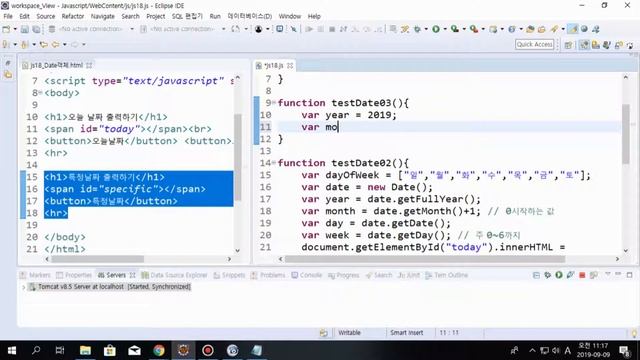
Task: Click the Open Perspective icon
Action: pyautogui.click(x=568, y=44)
